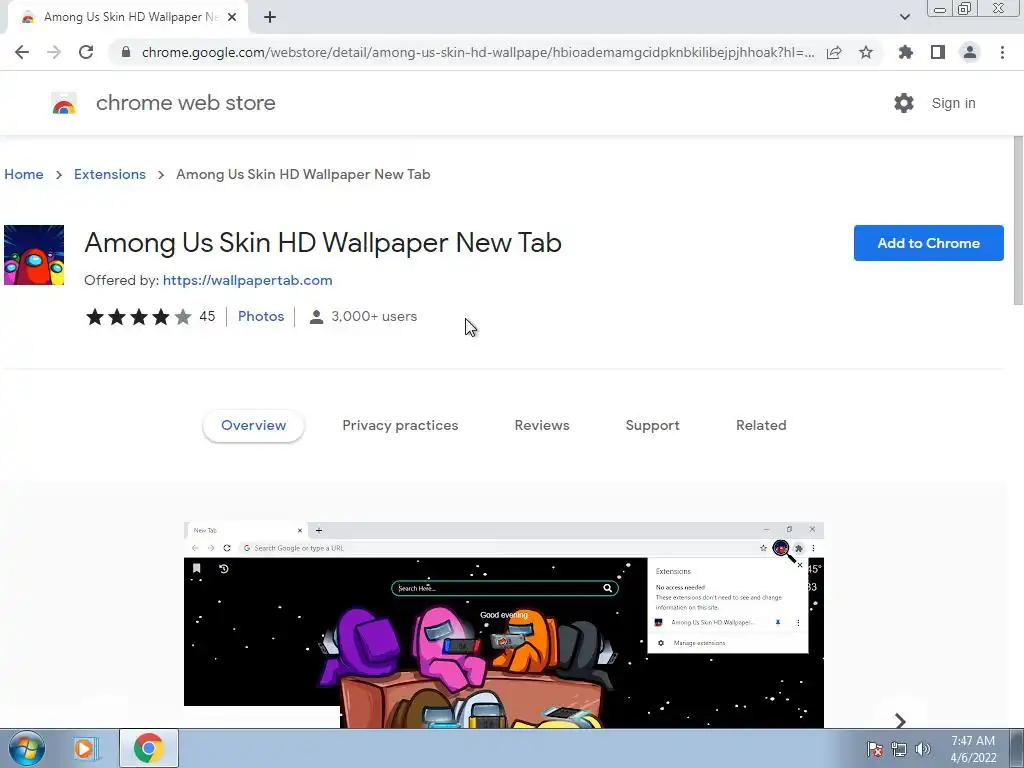Image resolution: width=1024 pixels, height=768 pixels.
Task: Click the browser forward arrow
Action: (x=54, y=52)
